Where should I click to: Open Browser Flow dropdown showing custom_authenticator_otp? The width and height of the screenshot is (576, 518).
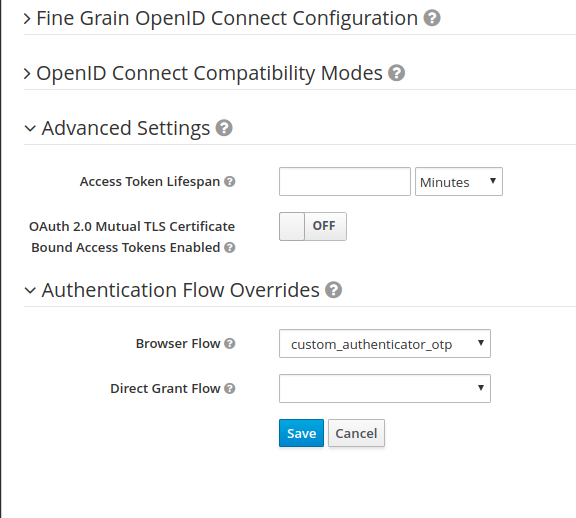click(385, 343)
